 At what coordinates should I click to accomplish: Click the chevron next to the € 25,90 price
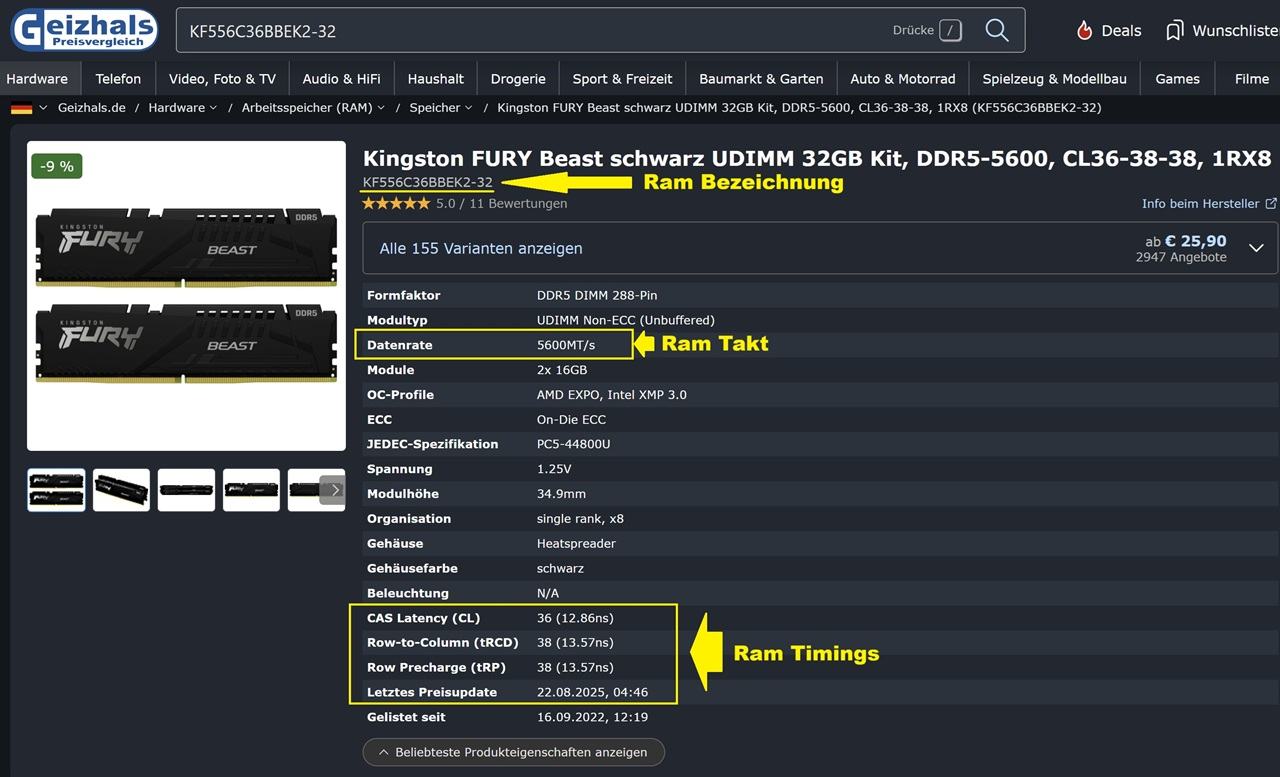click(1257, 248)
